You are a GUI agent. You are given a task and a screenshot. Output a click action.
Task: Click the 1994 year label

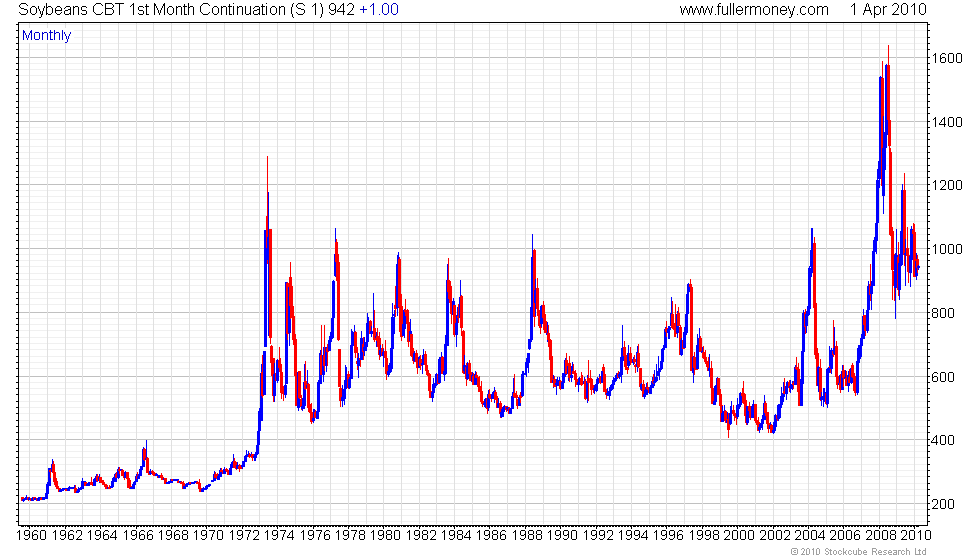[x=633, y=536]
